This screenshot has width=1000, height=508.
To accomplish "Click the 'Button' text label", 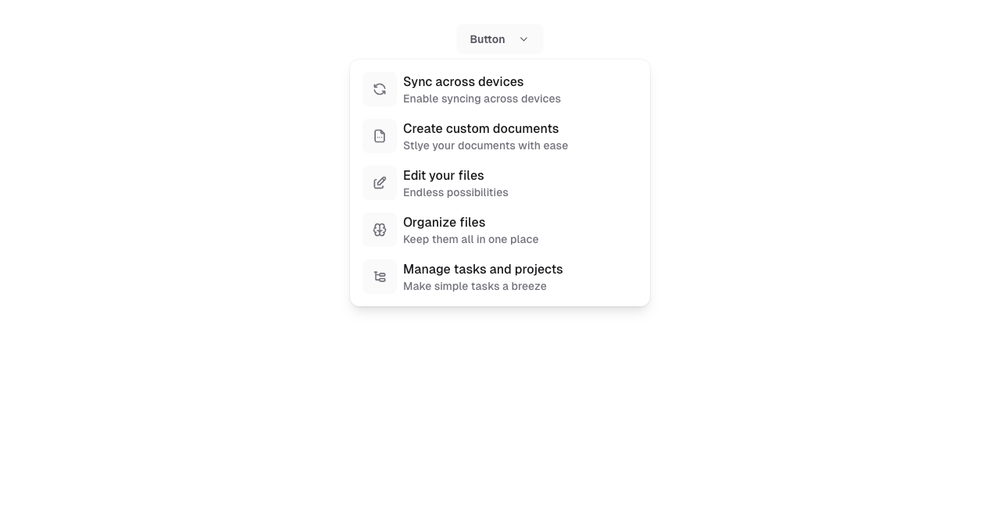I will pyautogui.click(x=487, y=40).
